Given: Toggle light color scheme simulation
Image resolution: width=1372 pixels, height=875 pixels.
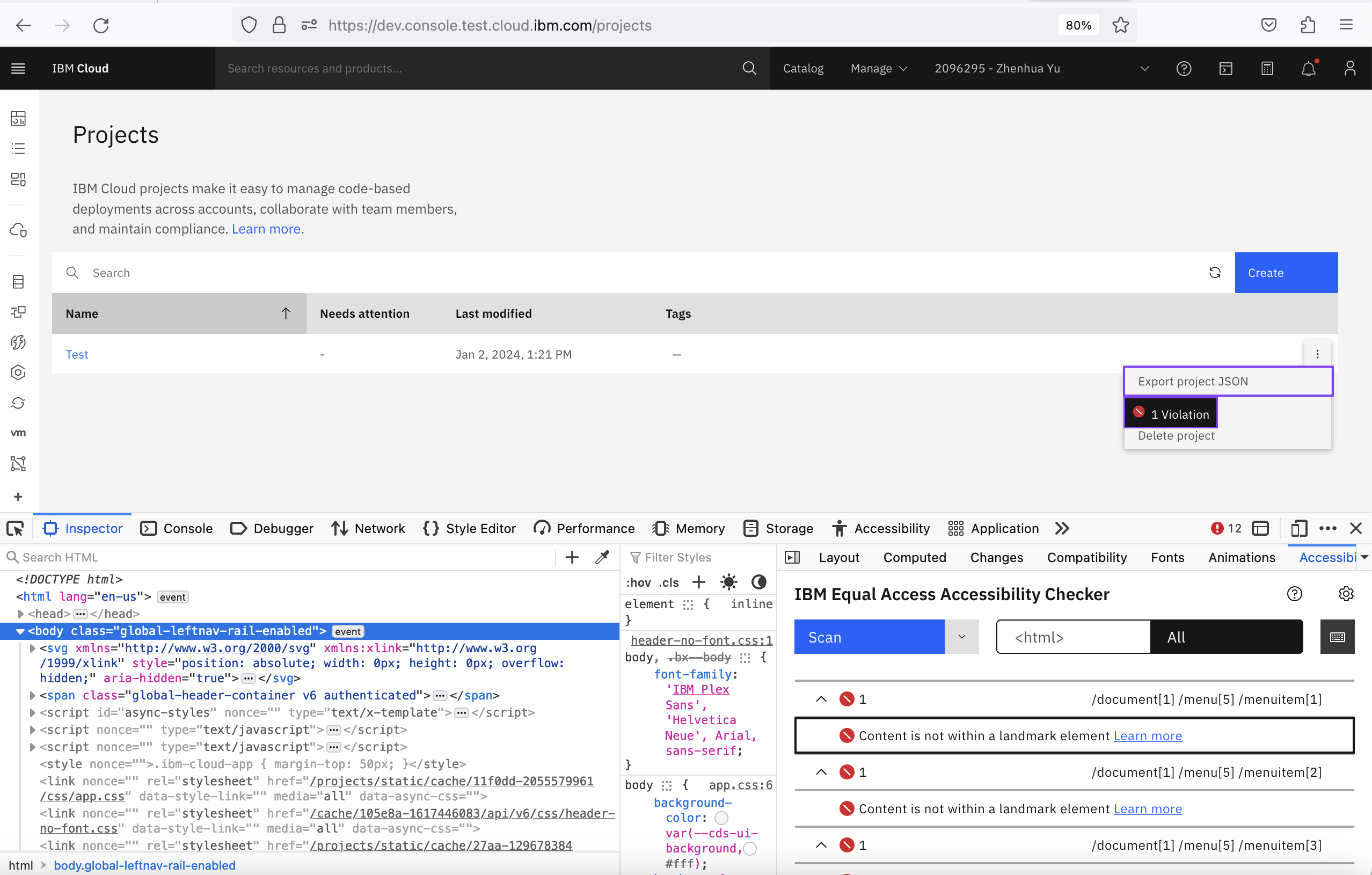Looking at the screenshot, I should [729, 582].
